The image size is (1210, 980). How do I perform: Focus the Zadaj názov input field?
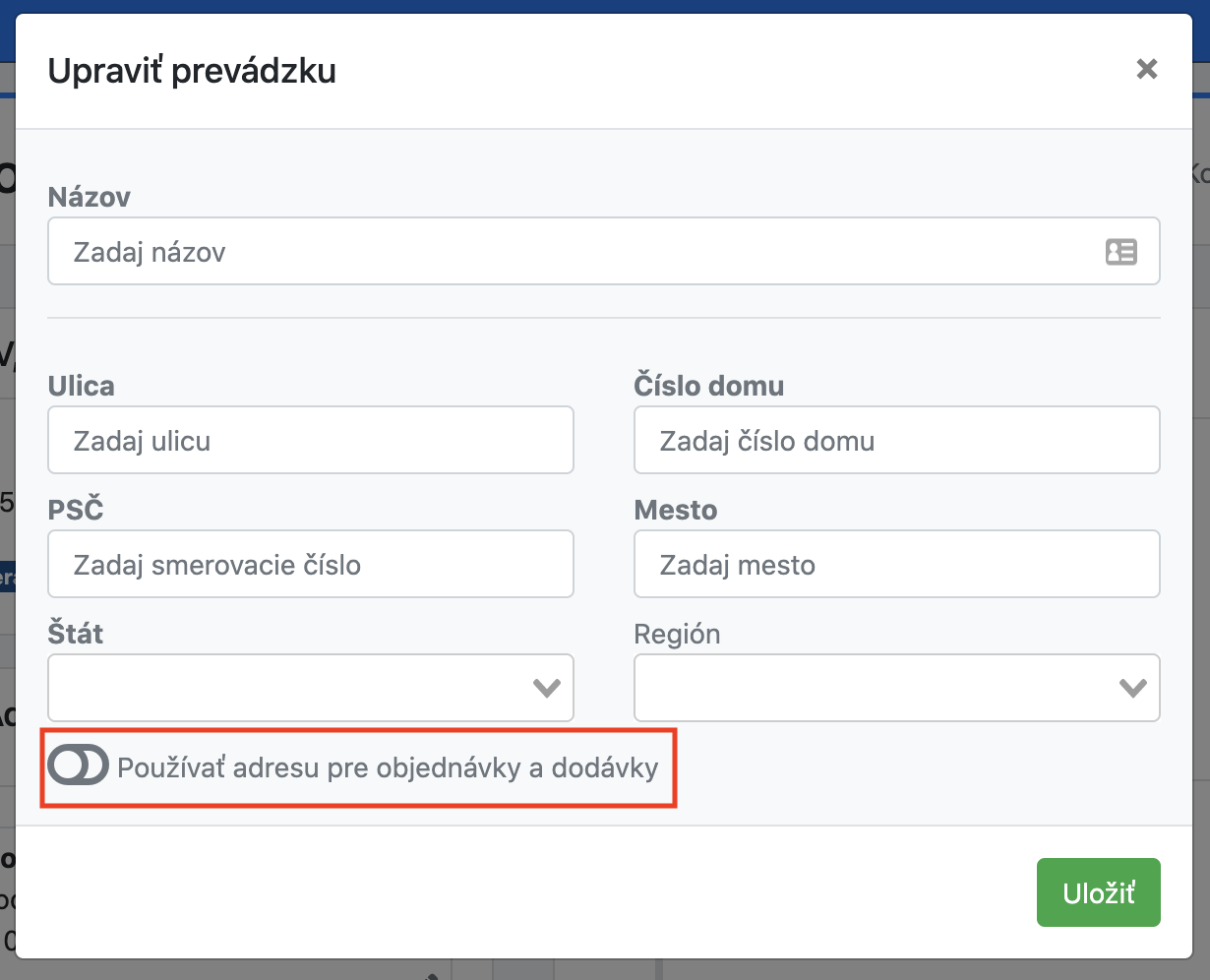point(571,252)
